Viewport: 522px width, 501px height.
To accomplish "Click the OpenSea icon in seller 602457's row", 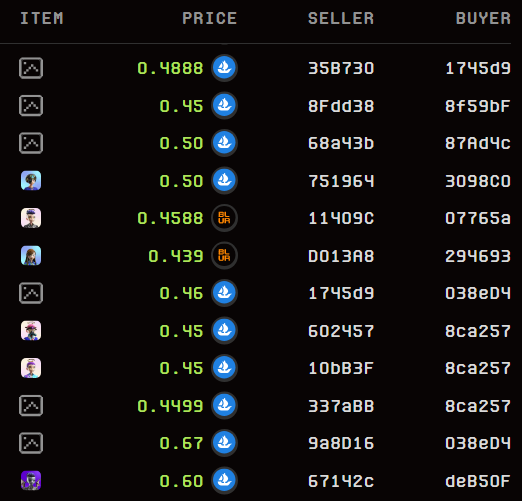I will [x=224, y=331].
